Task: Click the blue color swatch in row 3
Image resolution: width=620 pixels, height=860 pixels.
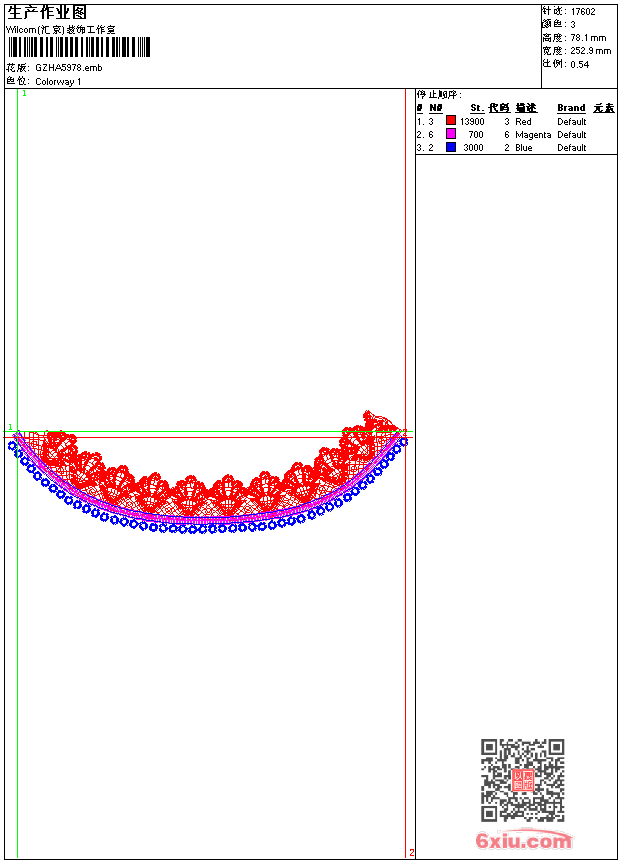Action: pyautogui.click(x=451, y=147)
